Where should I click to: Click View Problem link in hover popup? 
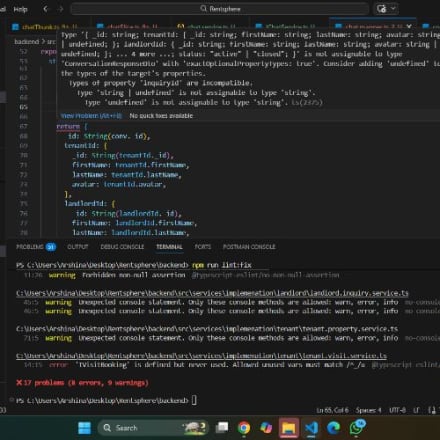(91, 116)
